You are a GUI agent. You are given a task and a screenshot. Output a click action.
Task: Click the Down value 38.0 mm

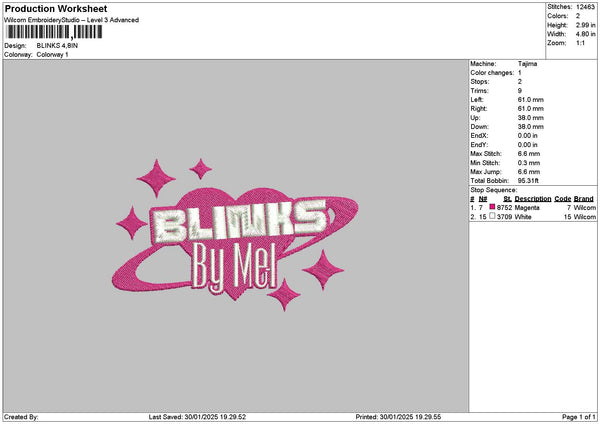[530, 127]
